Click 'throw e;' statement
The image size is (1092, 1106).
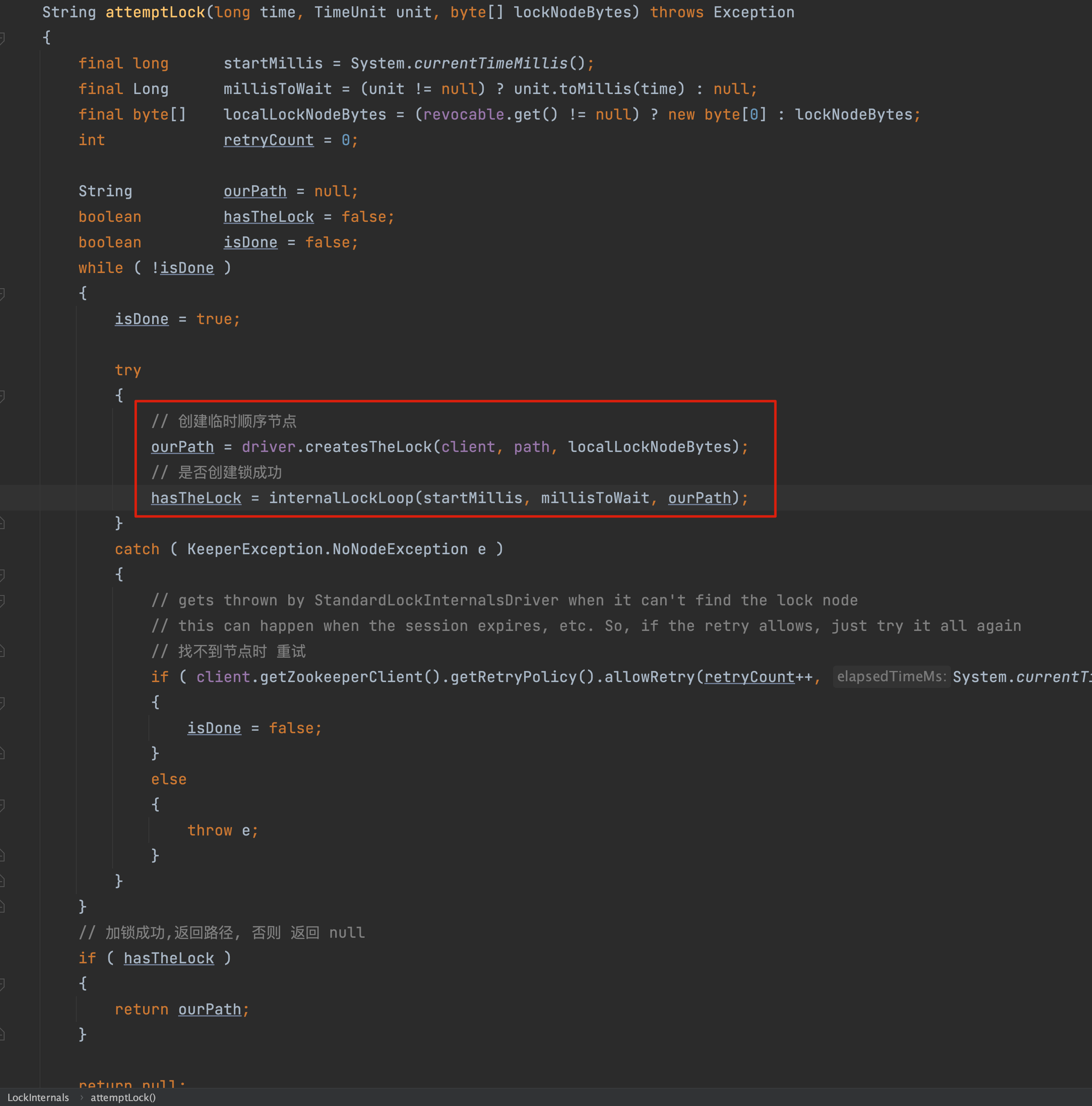click(223, 830)
